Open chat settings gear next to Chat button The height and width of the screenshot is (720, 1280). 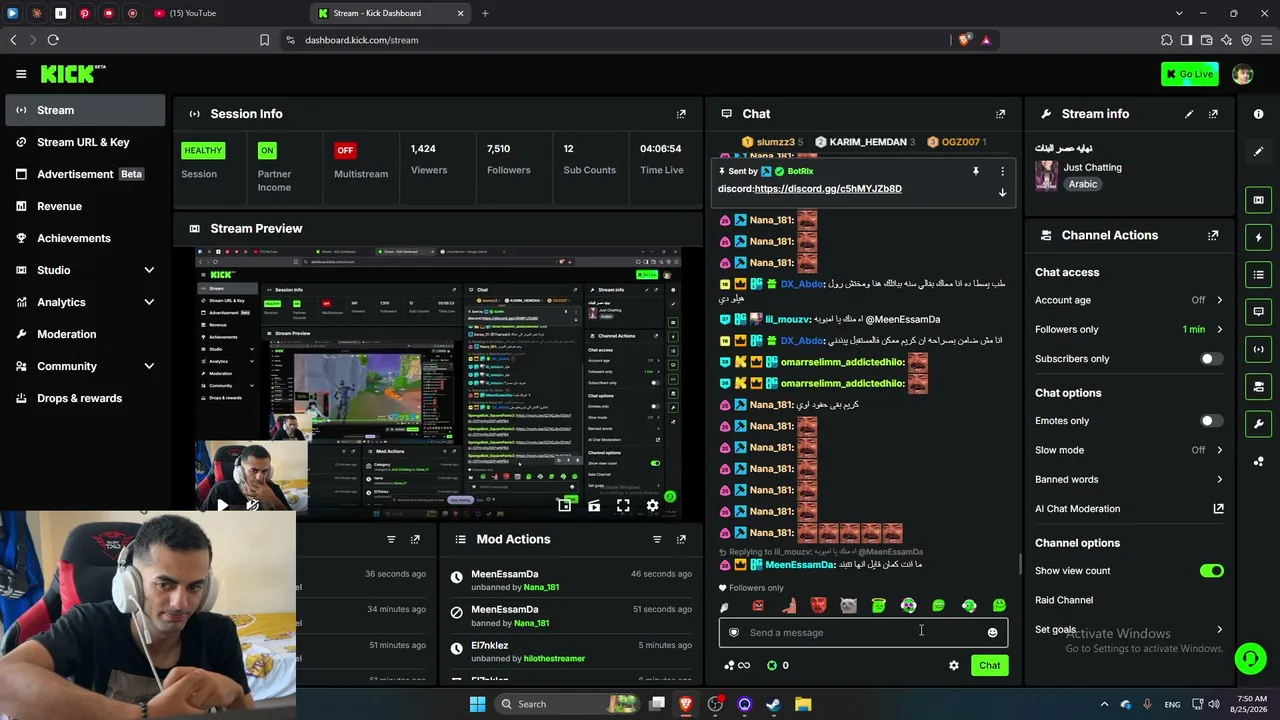tap(953, 665)
